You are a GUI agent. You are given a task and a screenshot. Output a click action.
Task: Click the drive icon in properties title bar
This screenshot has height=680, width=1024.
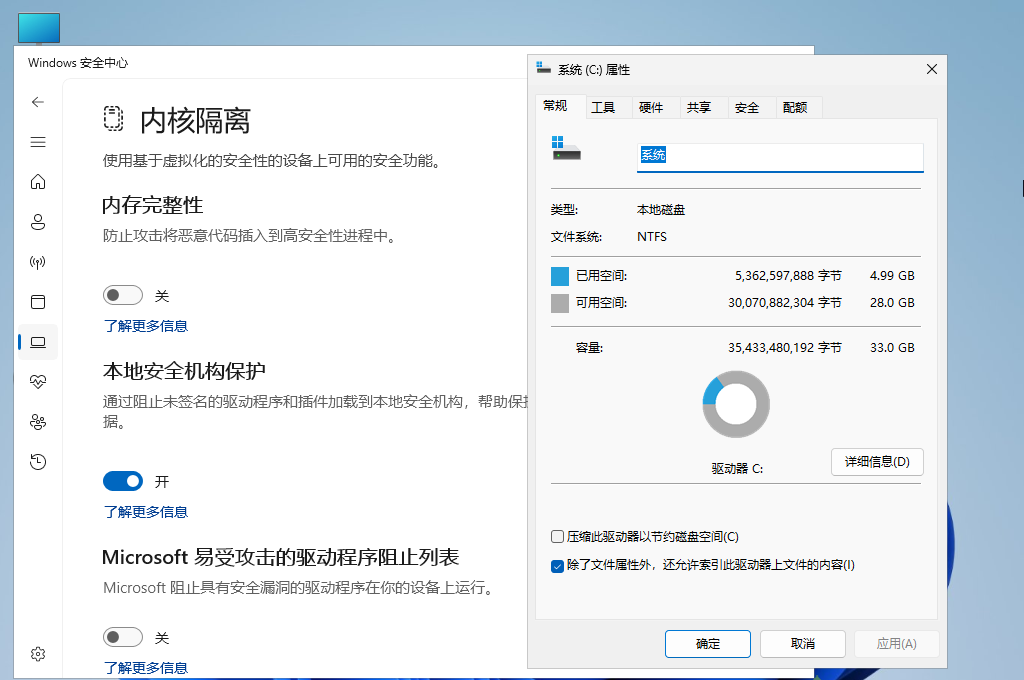(543, 68)
